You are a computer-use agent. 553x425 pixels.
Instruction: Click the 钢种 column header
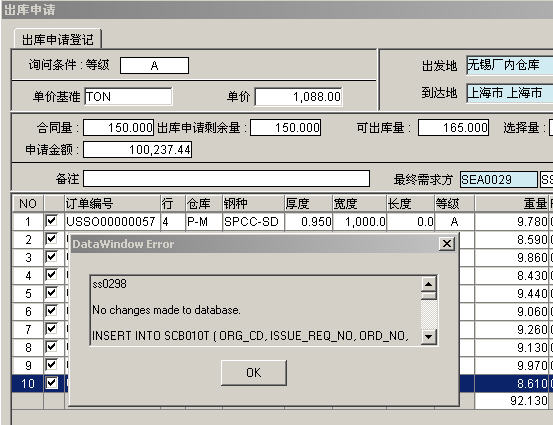tap(253, 204)
